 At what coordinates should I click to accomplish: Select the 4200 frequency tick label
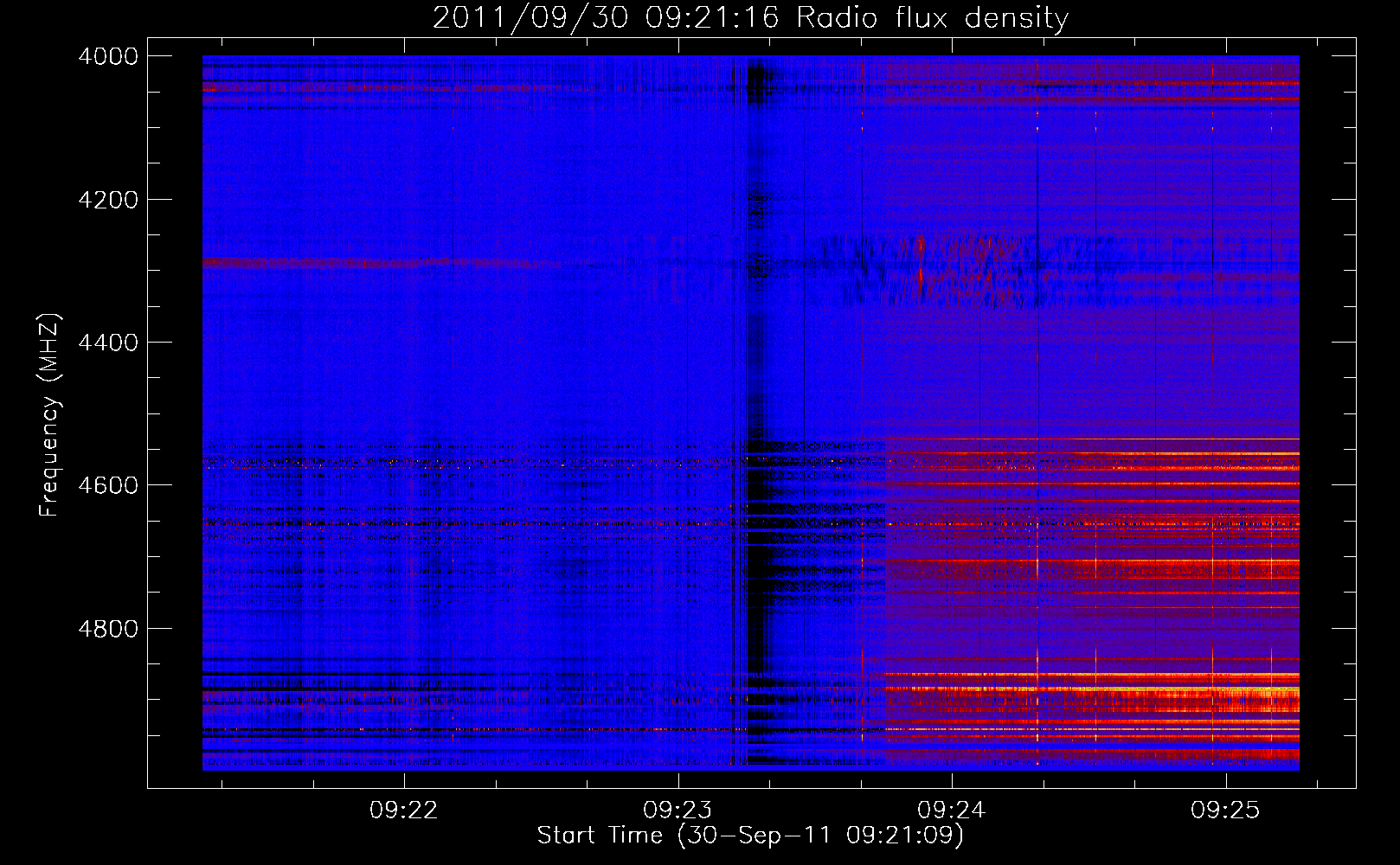[108, 200]
